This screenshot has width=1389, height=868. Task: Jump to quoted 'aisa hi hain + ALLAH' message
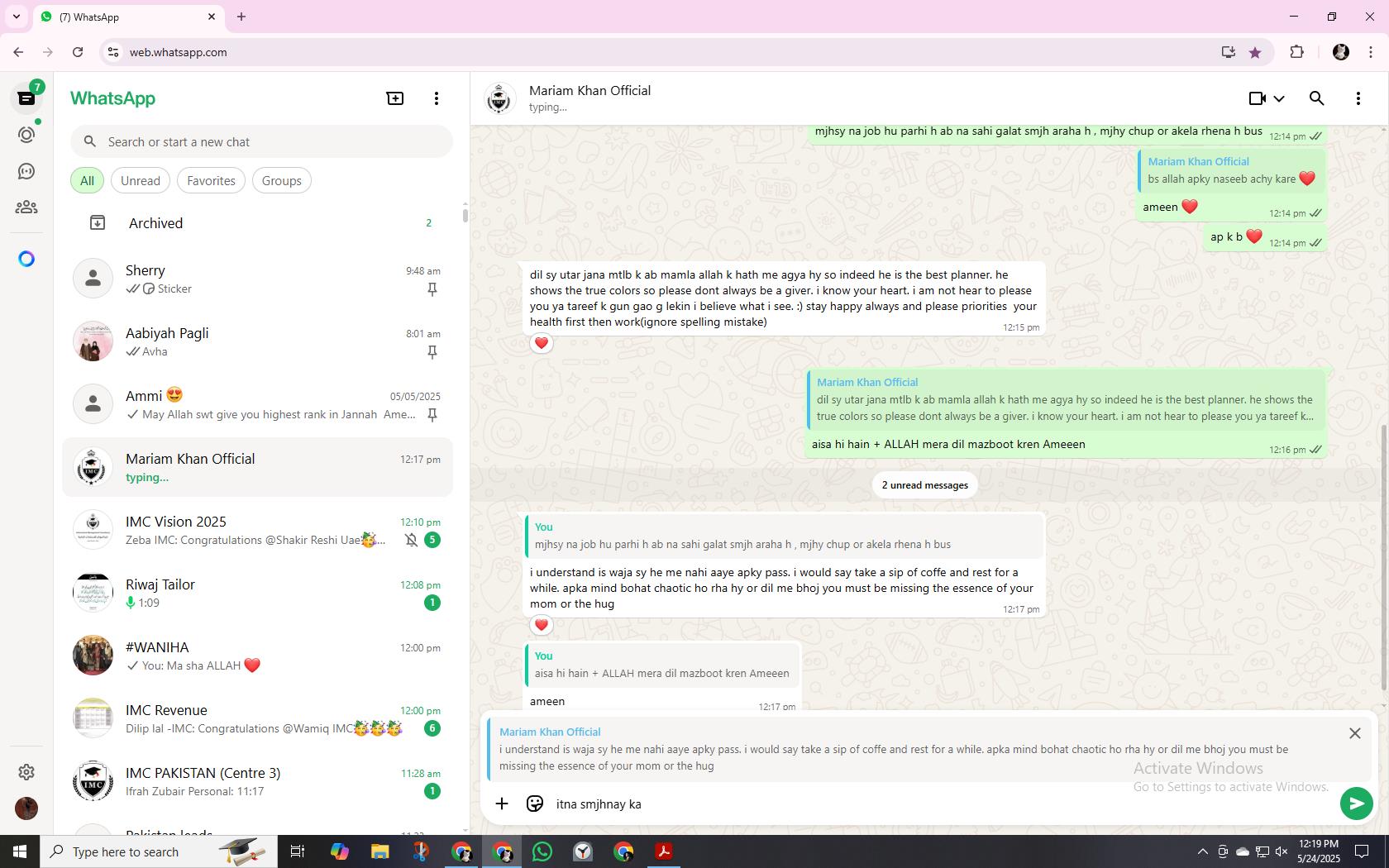point(661,665)
